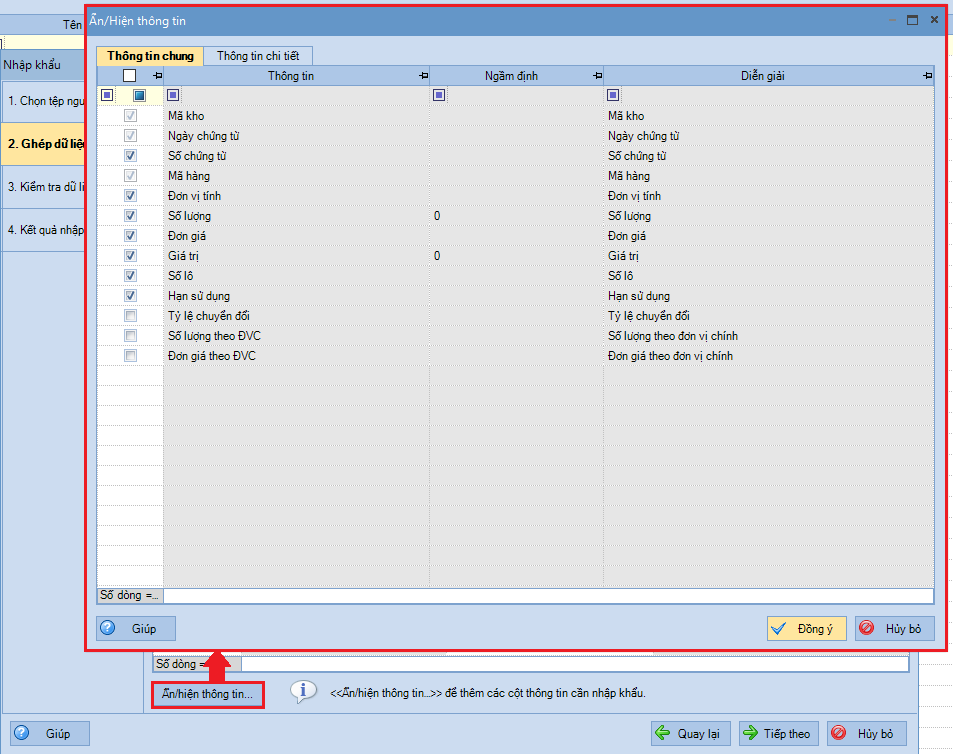The height and width of the screenshot is (754, 953).
Task: Click the pin icon in Ngầm định column header
Action: click(x=597, y=76)
